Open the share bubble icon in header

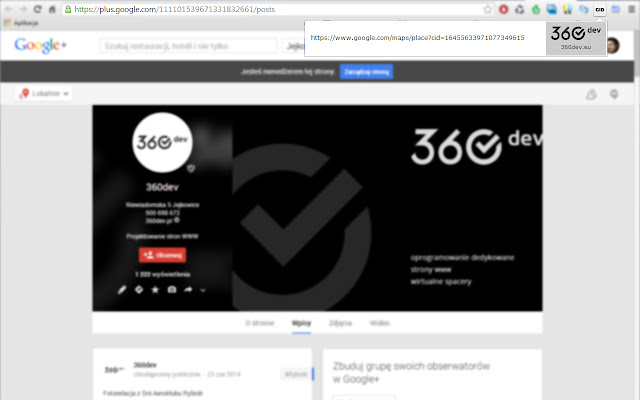click(614, 94)
